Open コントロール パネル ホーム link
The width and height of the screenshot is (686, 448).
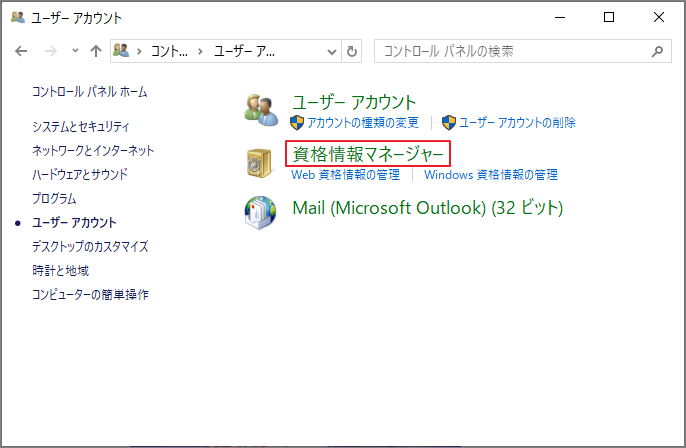pyautogui.click(x=89, y=91)
